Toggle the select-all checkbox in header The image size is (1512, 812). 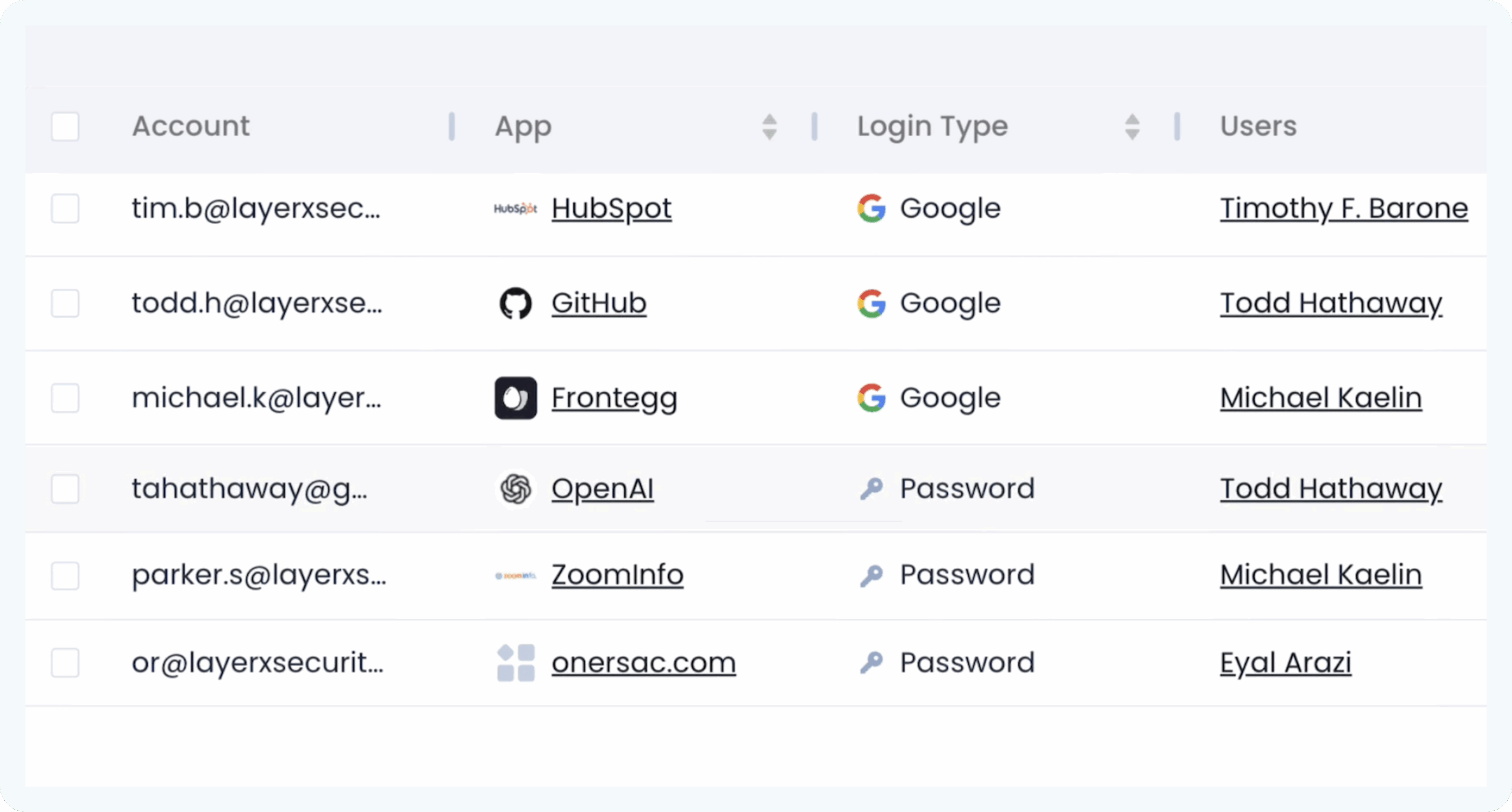tap(65, 126)
